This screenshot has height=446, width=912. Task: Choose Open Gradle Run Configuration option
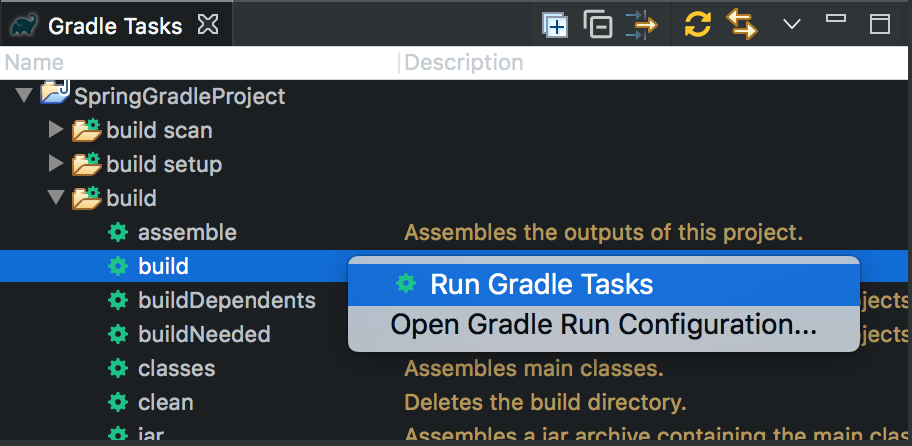point(603,325)
